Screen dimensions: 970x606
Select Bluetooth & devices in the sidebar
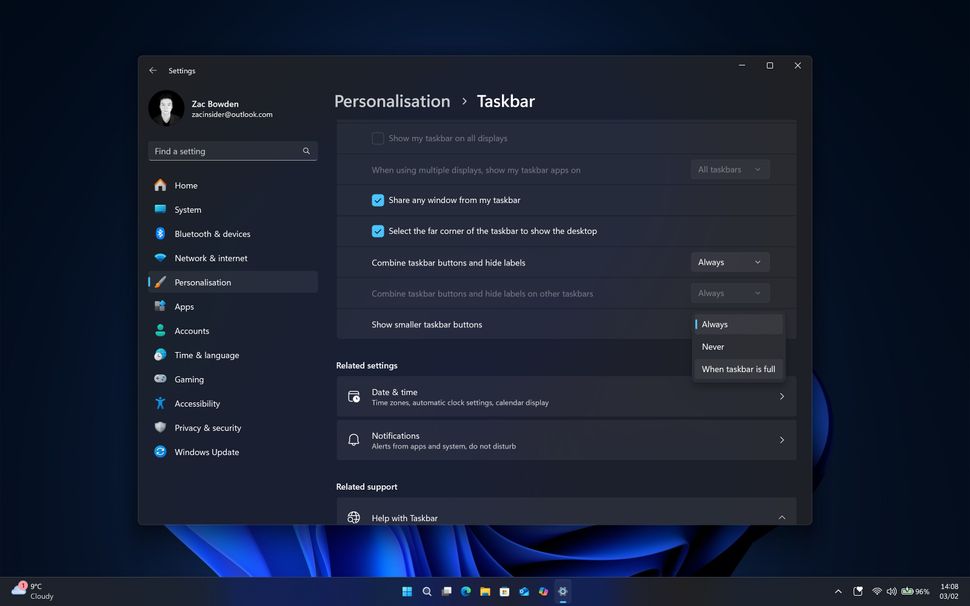click(214, 233)
